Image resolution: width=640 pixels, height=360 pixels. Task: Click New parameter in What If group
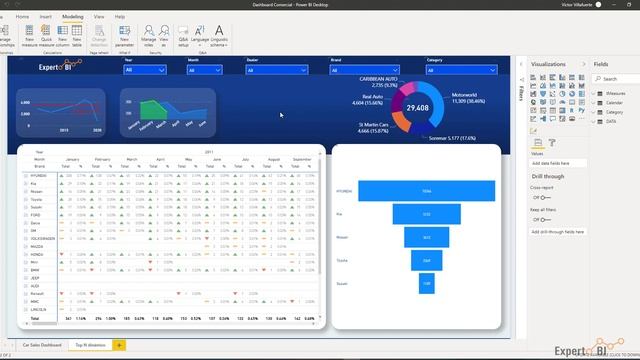point(124,36)
